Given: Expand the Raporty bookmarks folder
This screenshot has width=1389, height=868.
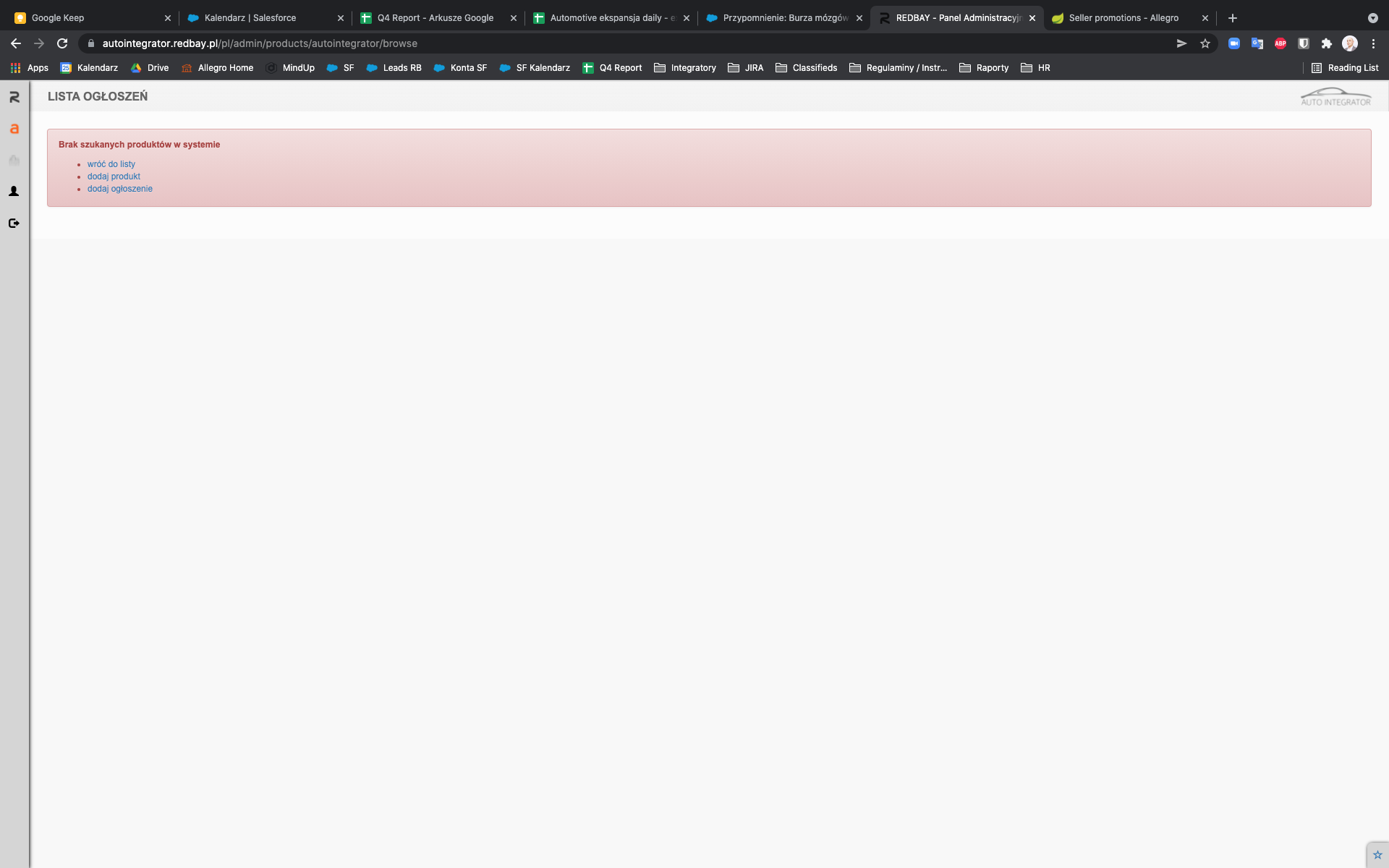Looking at the screenshot, I should point(984,68).
